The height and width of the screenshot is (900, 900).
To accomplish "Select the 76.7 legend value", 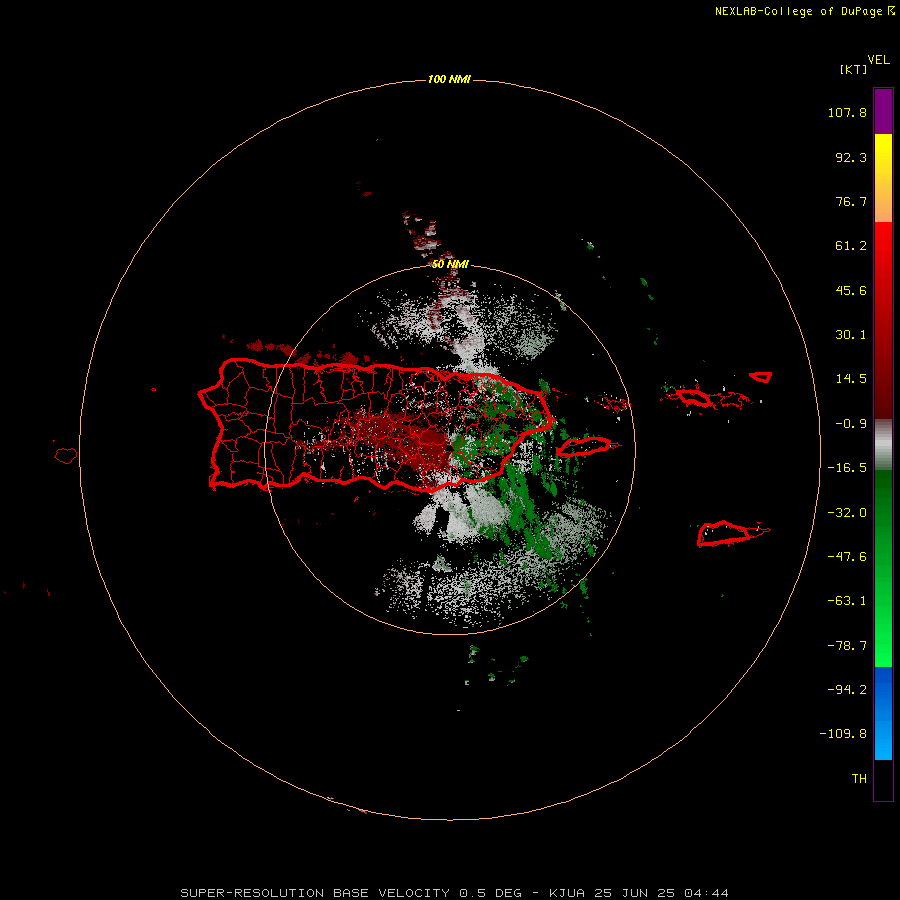I will [x=851, y=201].
